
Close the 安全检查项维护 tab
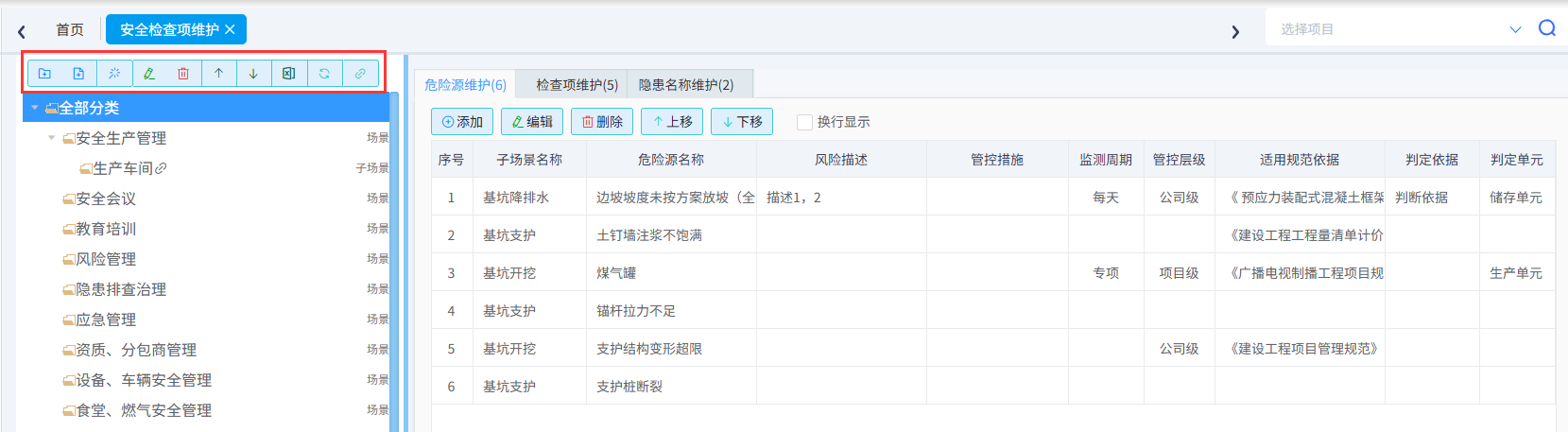click(x=230, y=29)
